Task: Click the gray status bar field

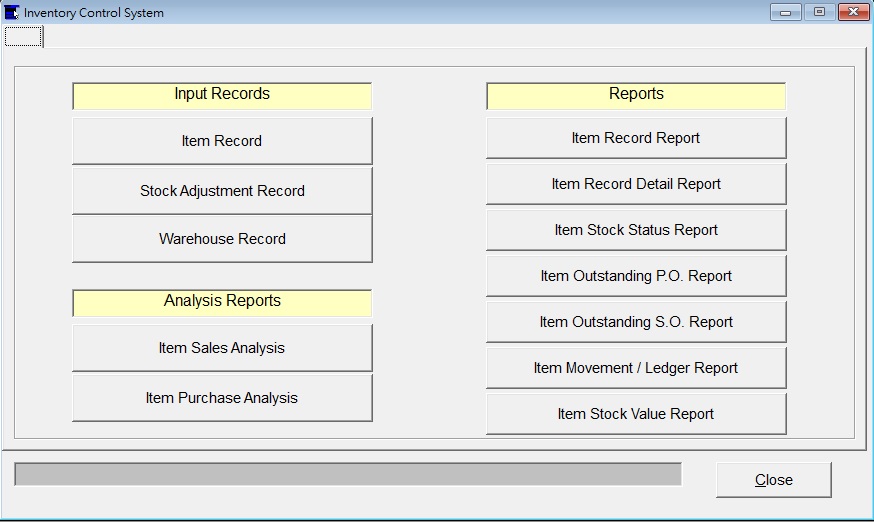Action: (x=348, y=474)
